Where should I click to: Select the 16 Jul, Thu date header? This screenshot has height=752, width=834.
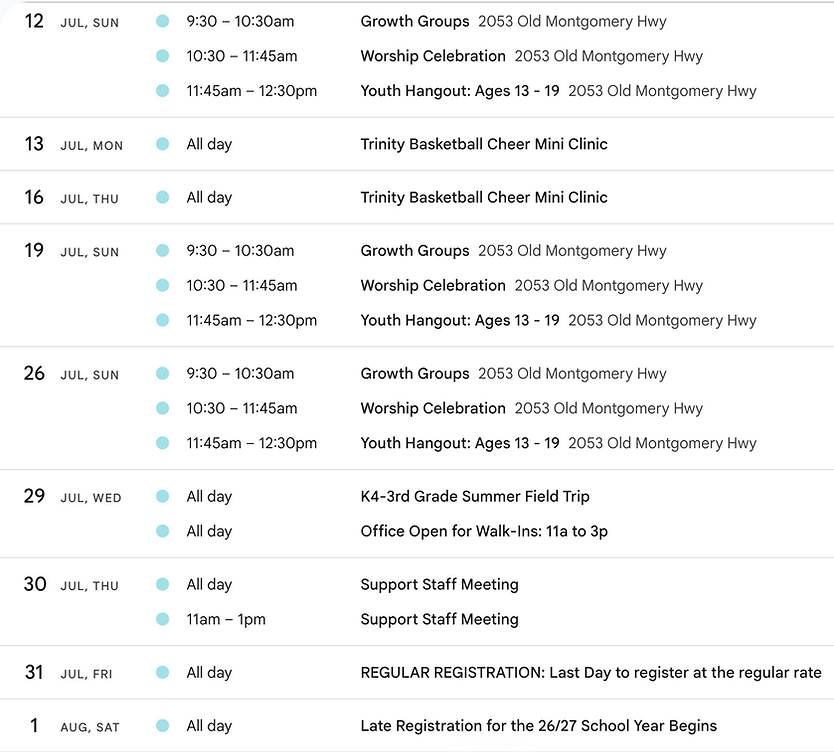72,197
